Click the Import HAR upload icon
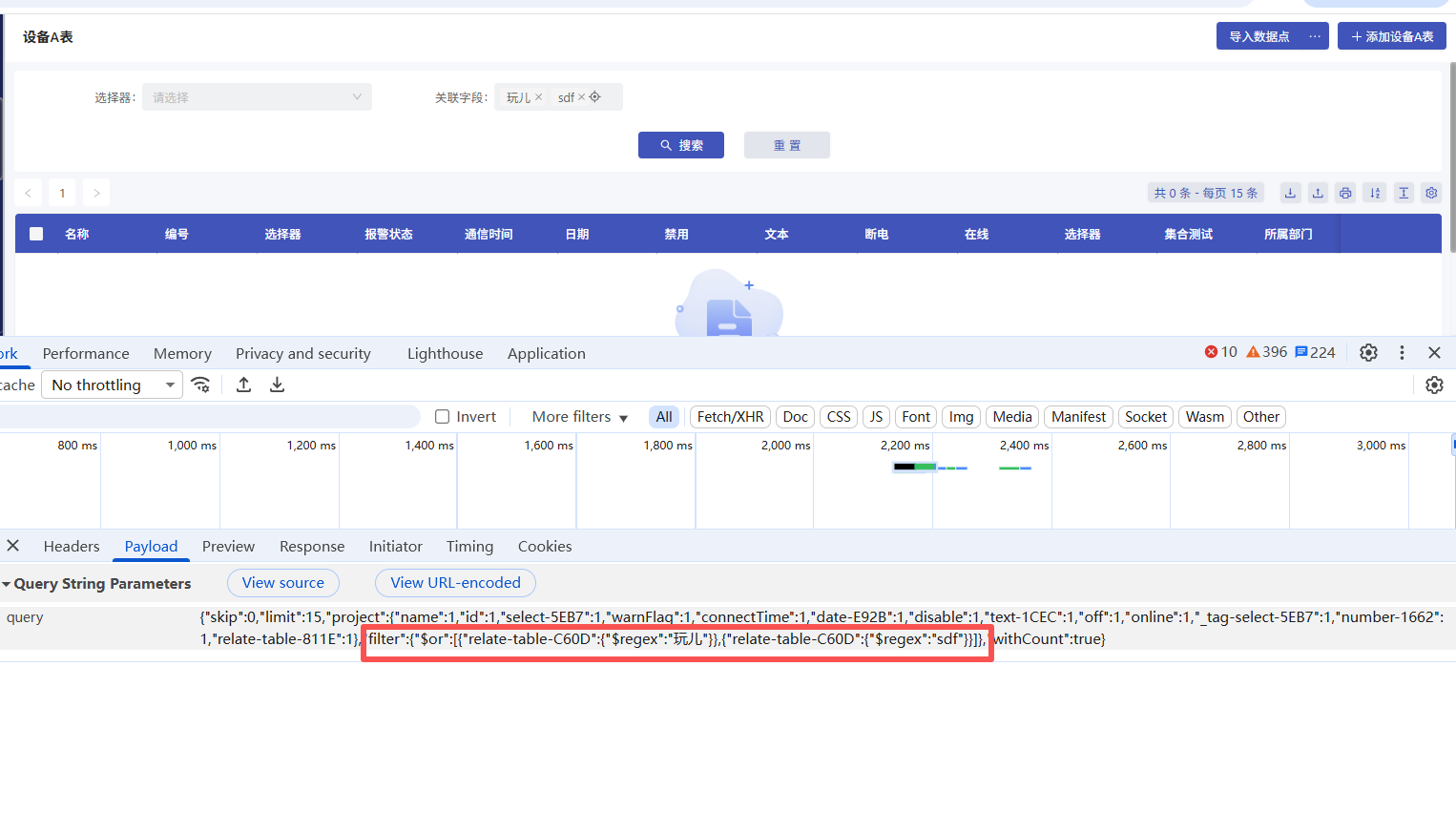 click(x=244, y=385)
